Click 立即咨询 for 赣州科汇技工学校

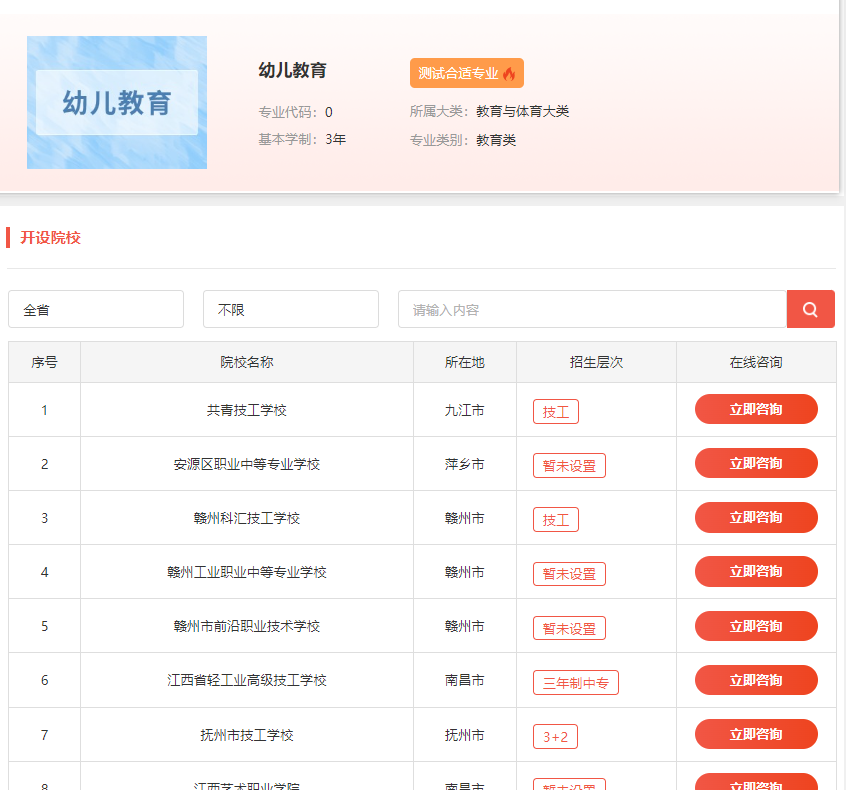[x=755, y=517]
